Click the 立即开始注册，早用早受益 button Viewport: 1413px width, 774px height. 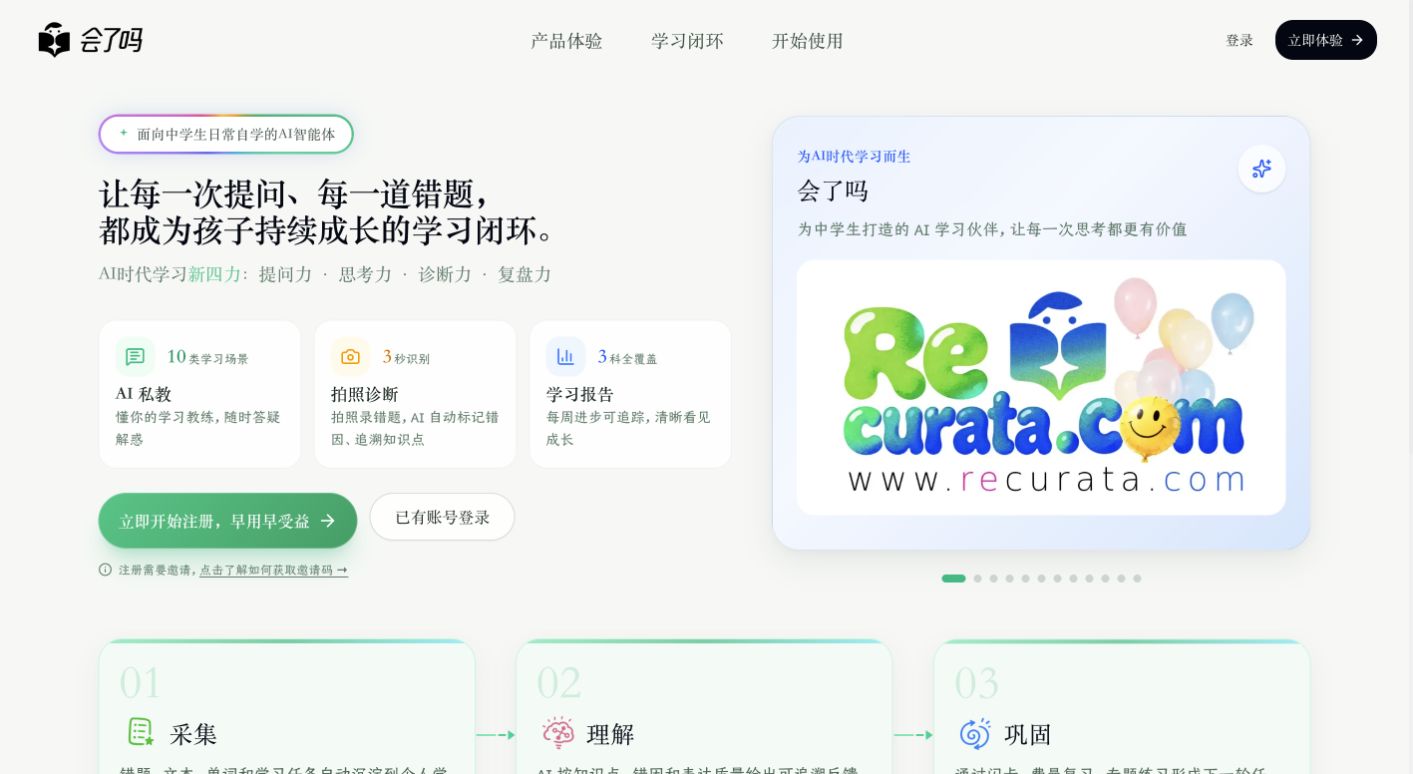(x=227, y=521)
